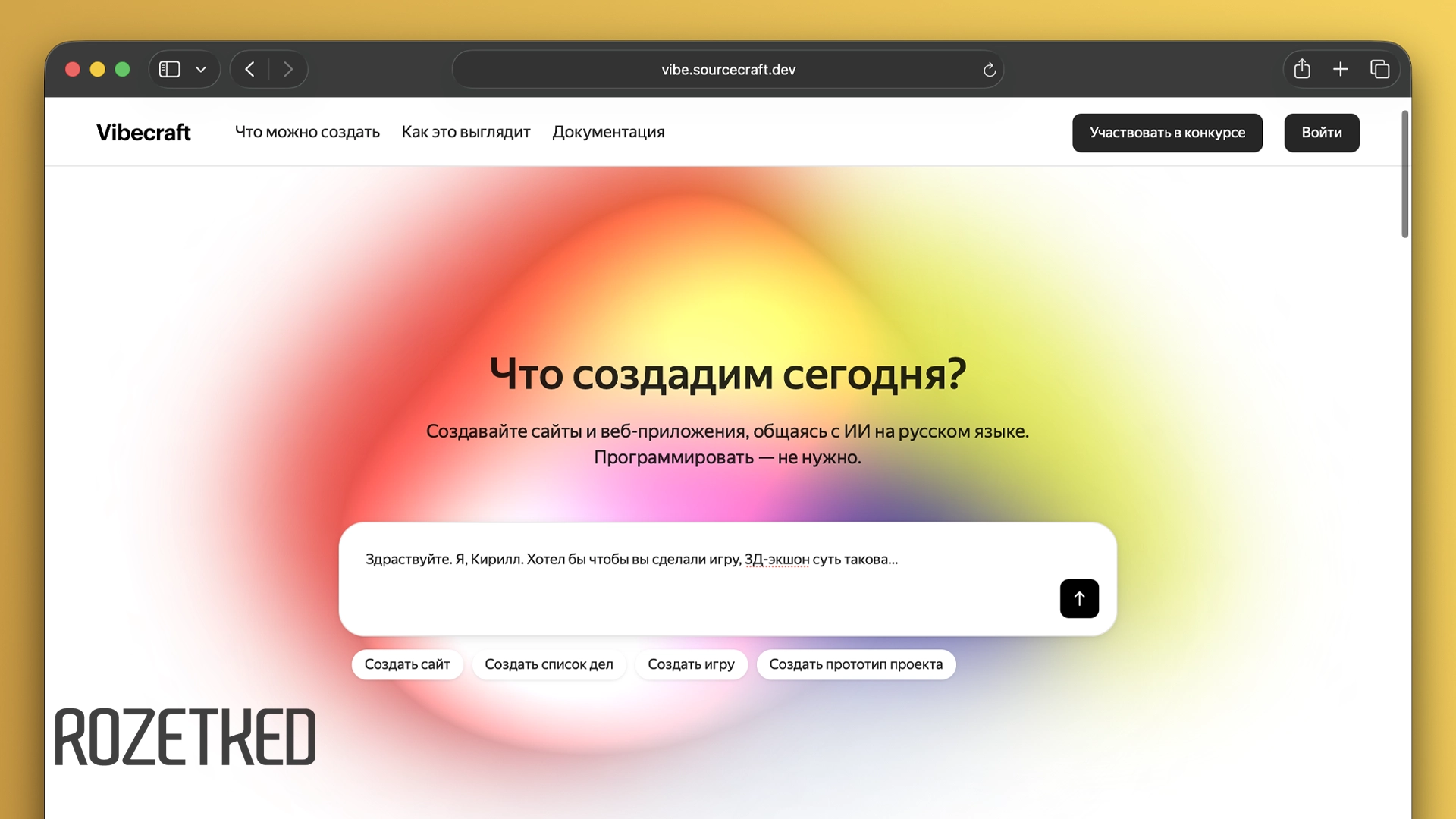The height and width of the screenshot is (819, 1456).
Task: Click the 'Войти' login button
Action: (1322, 133)
